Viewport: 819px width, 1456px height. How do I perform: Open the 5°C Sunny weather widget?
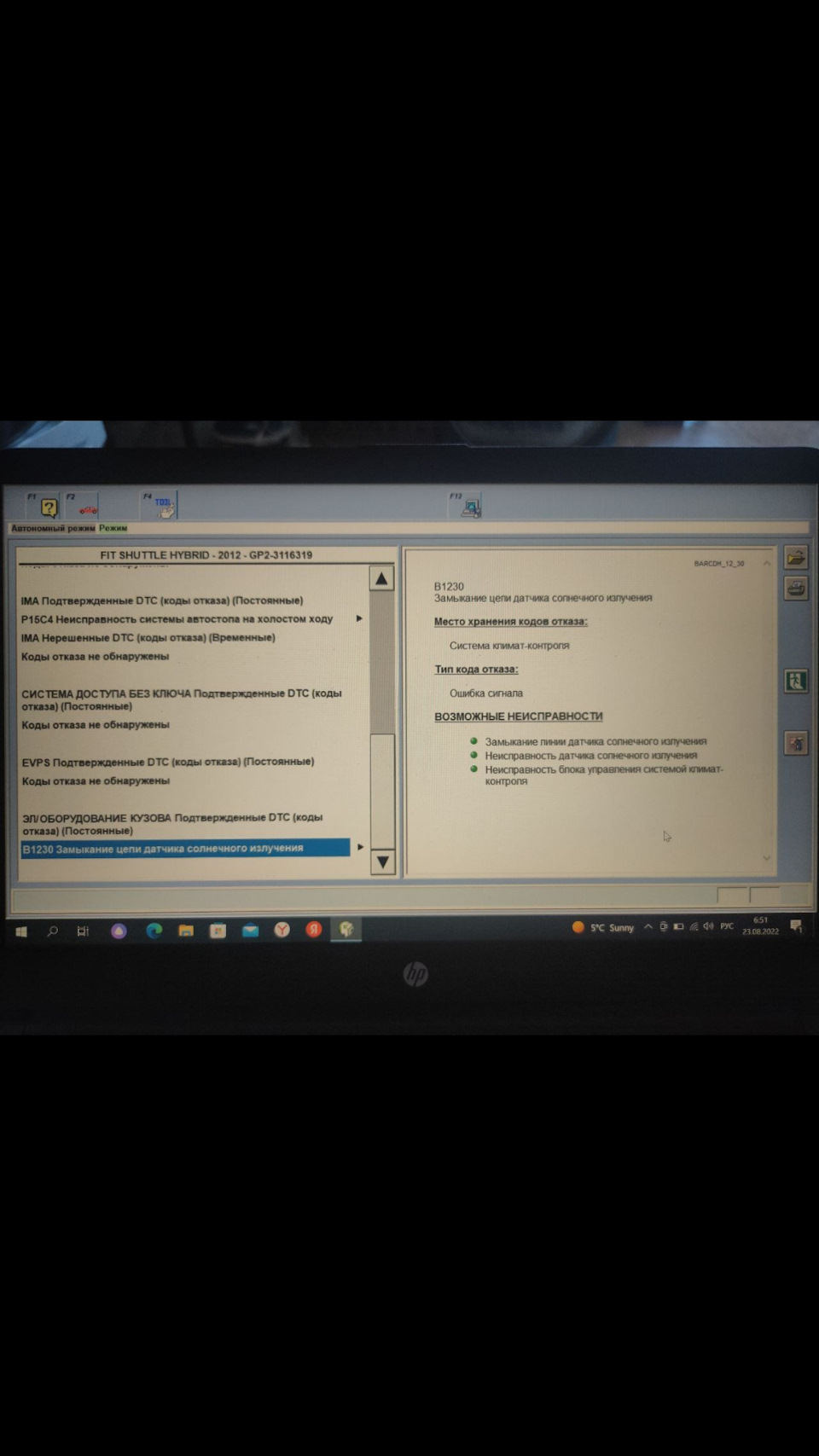603,927
